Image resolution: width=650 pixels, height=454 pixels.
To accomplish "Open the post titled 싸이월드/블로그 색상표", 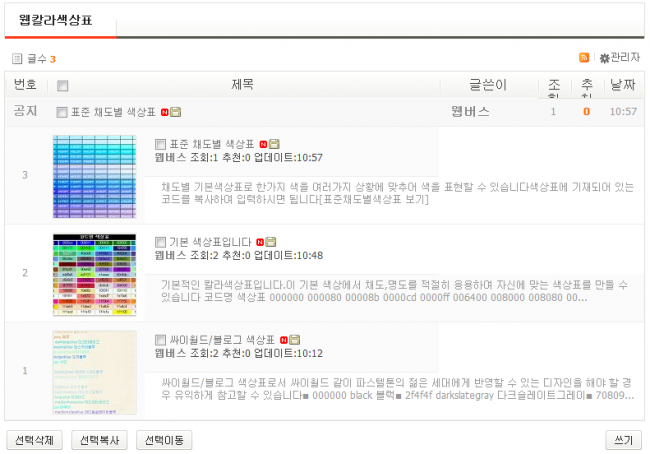I will 222,340.
